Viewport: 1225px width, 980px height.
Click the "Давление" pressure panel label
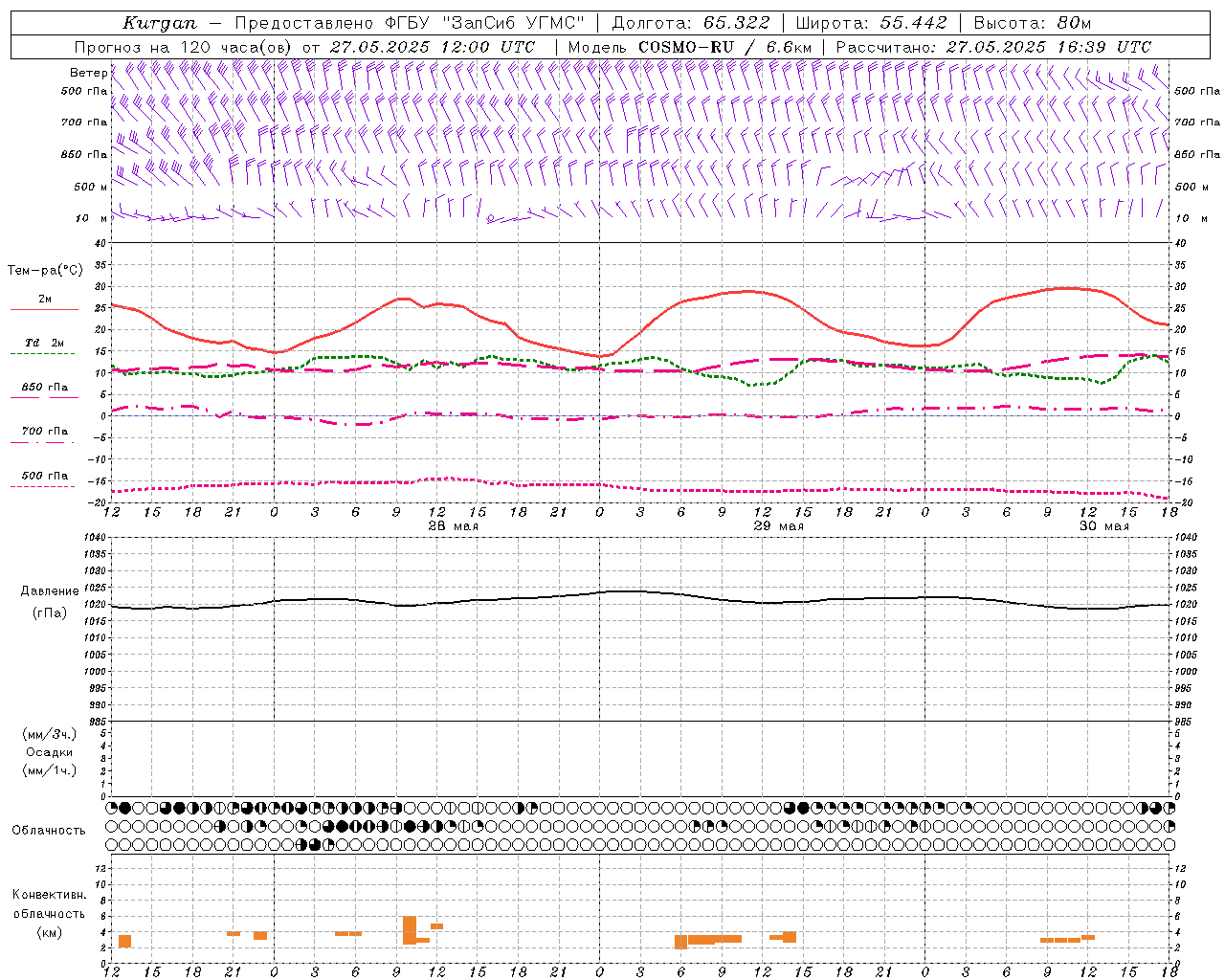coord(50,591)
